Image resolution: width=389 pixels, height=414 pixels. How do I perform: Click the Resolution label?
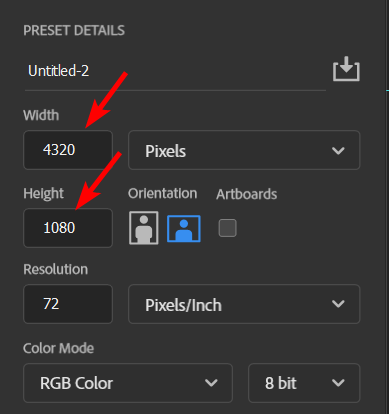[x=56, y=269]
